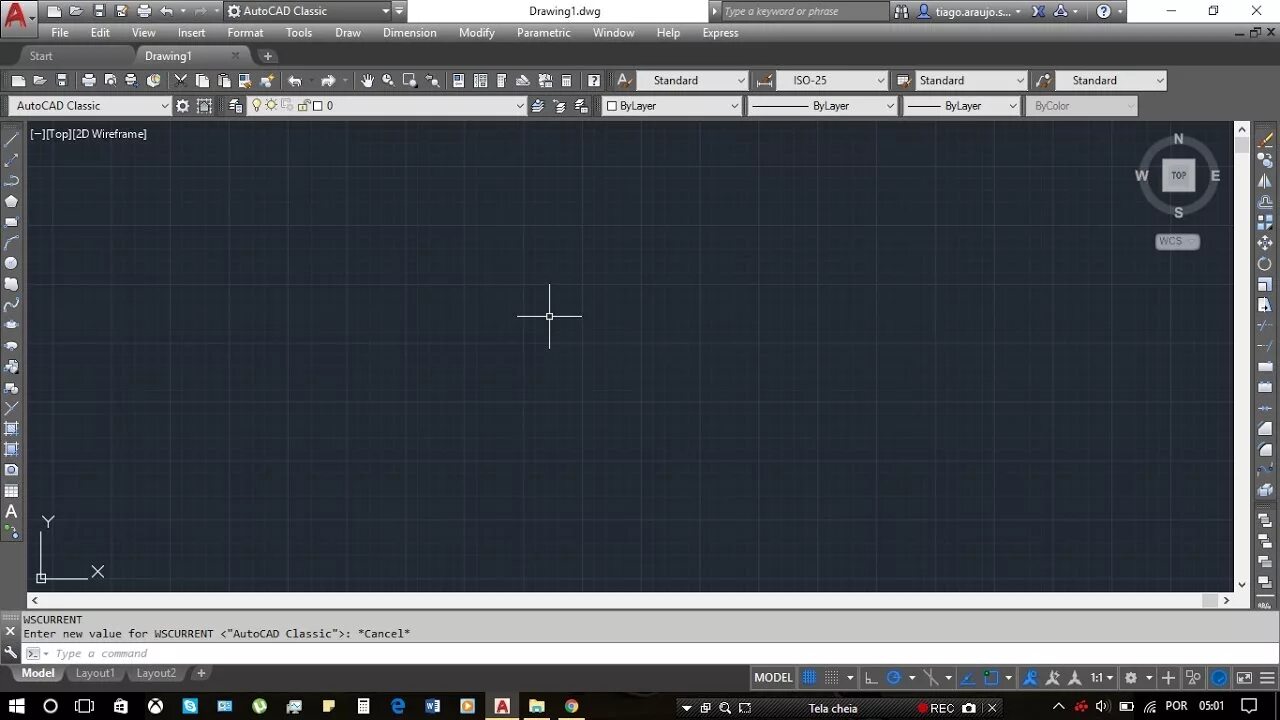
Task: Select the Rotate modify tool
Action: click(x=1265, y=264)
